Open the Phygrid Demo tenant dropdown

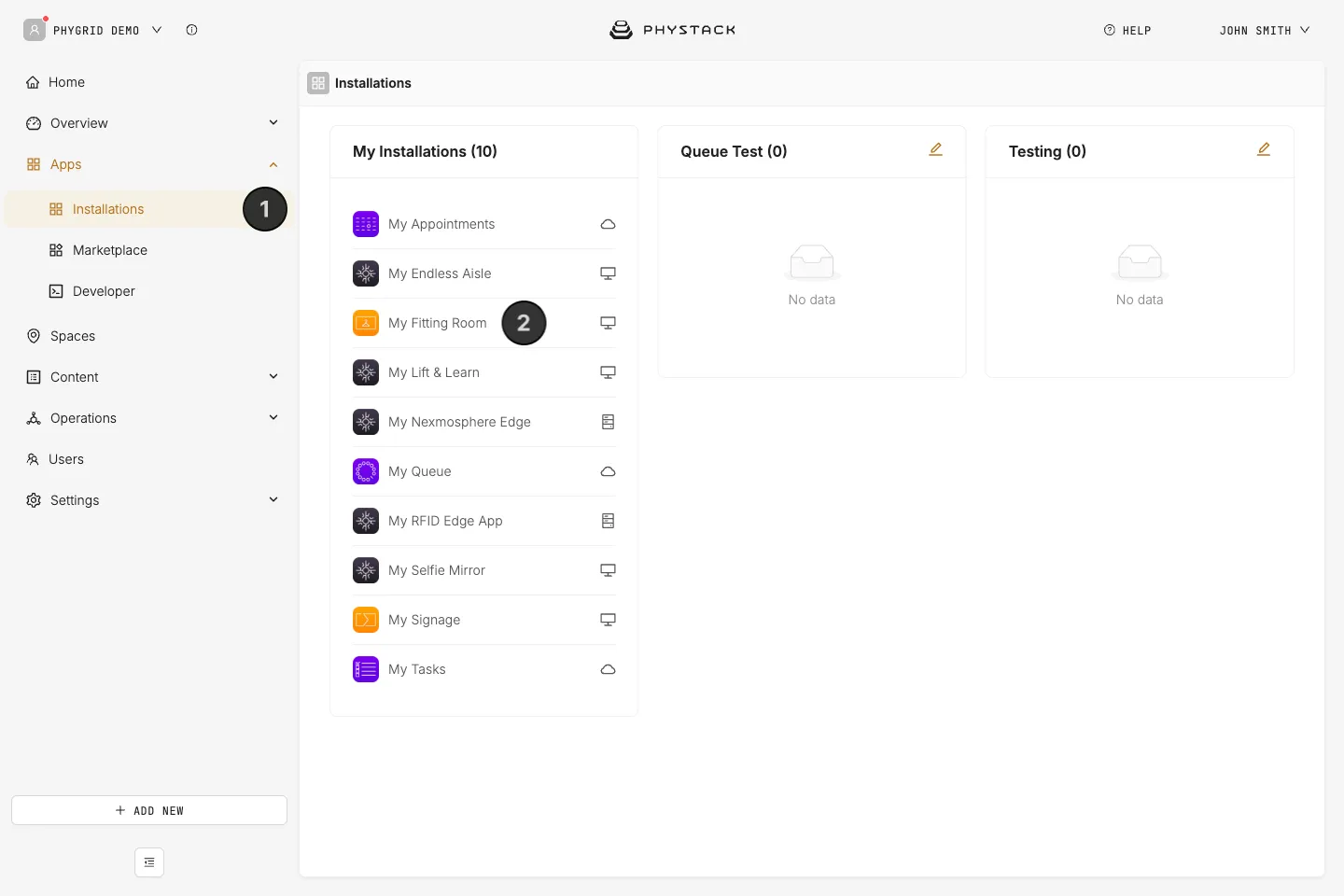coord(93,30)
